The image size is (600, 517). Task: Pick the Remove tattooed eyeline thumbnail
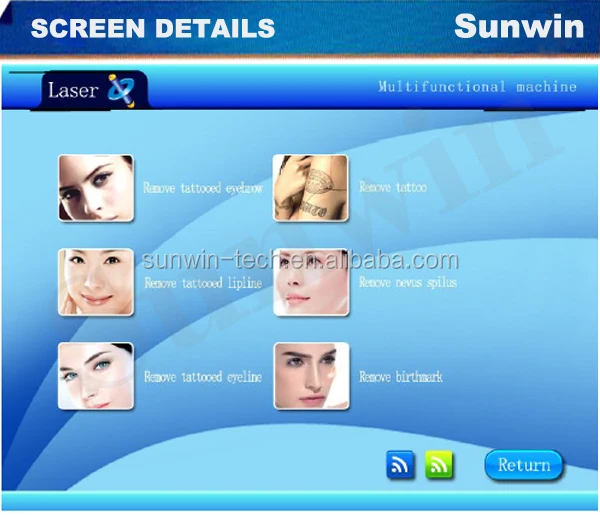click(x=96, y=376)
